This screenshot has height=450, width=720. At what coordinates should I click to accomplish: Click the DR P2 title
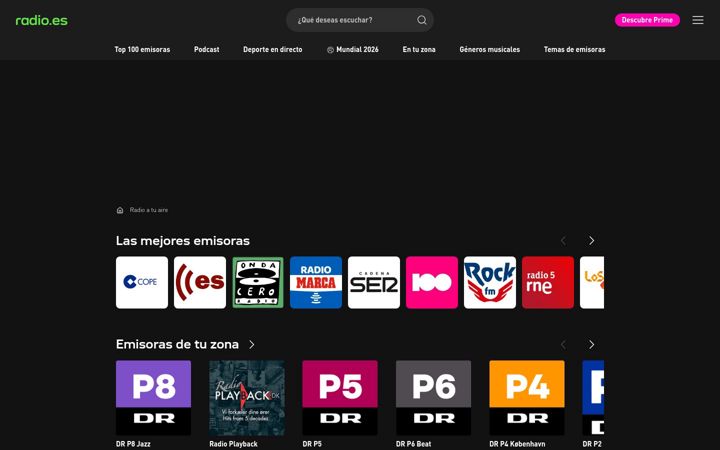pos(592,444)
